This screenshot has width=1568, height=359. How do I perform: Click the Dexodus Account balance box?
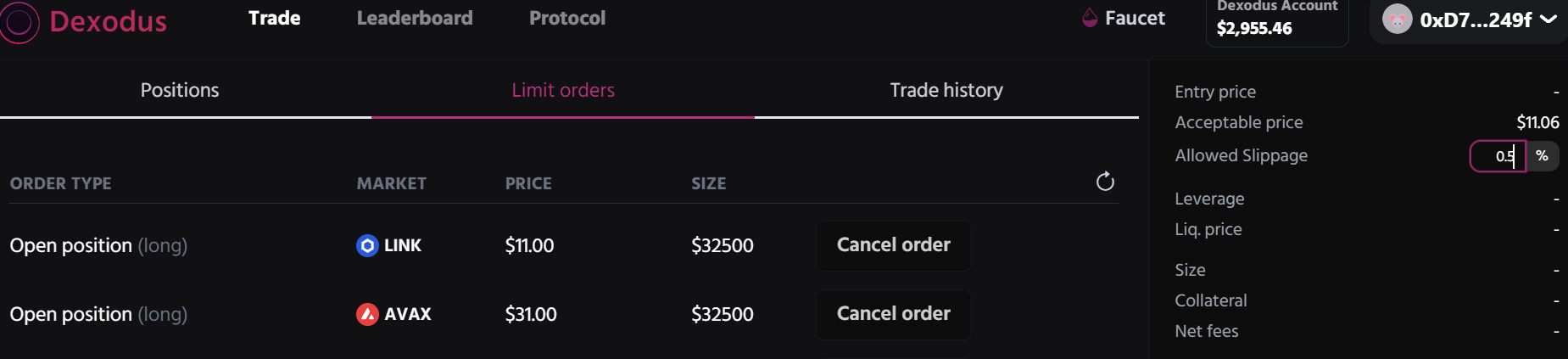(x=1276, y=22)
